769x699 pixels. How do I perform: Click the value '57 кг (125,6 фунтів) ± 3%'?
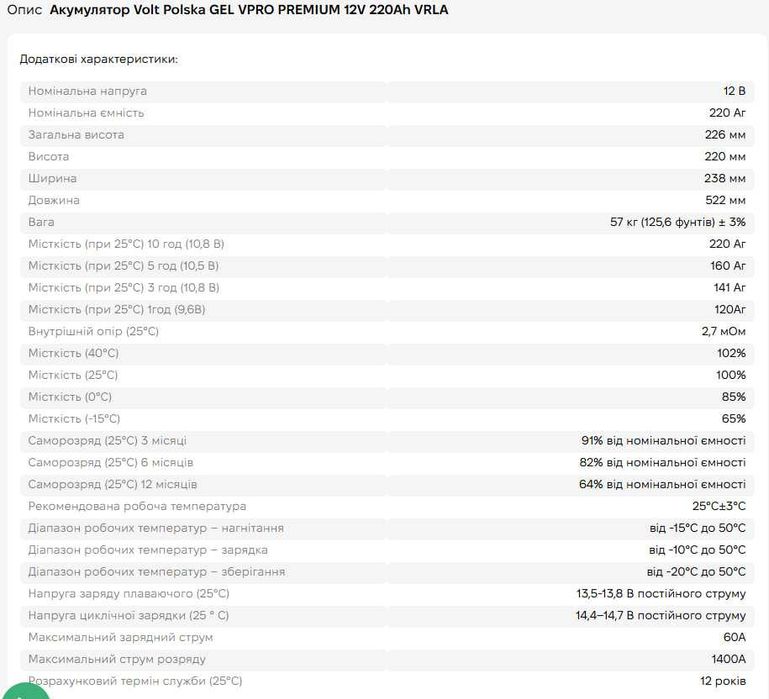point(678,222)
